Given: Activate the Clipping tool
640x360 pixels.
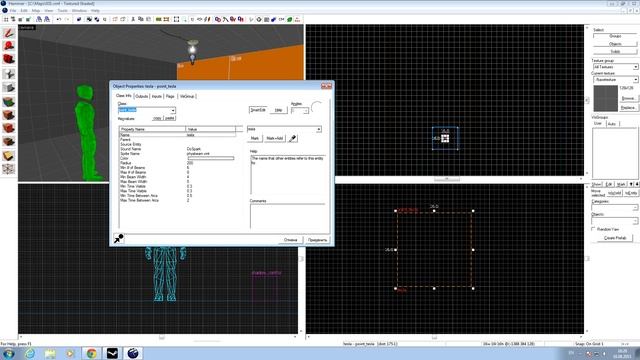Looking at the screenshot, I should pos(9,156).
